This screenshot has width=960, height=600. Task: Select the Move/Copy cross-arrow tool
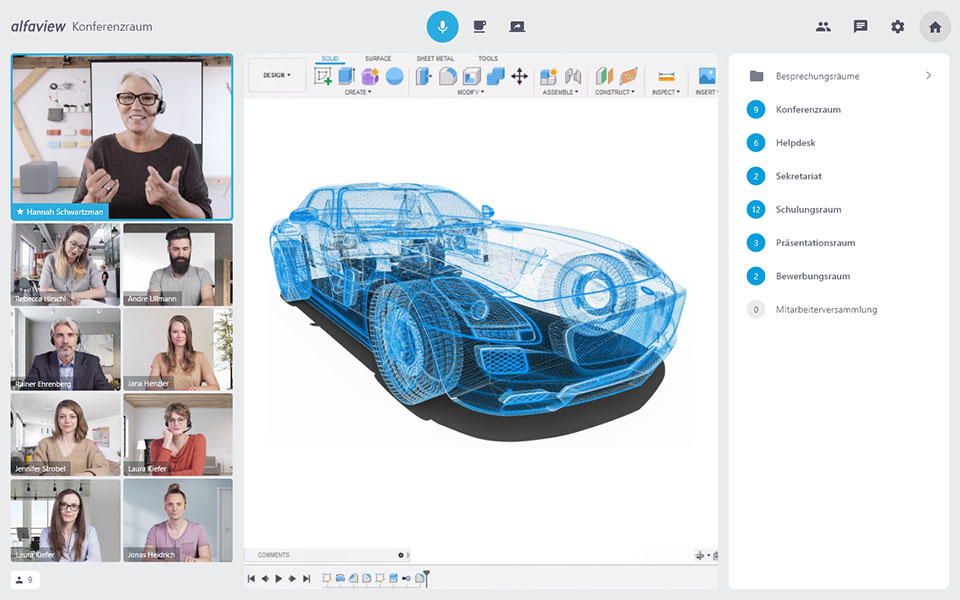519,76
